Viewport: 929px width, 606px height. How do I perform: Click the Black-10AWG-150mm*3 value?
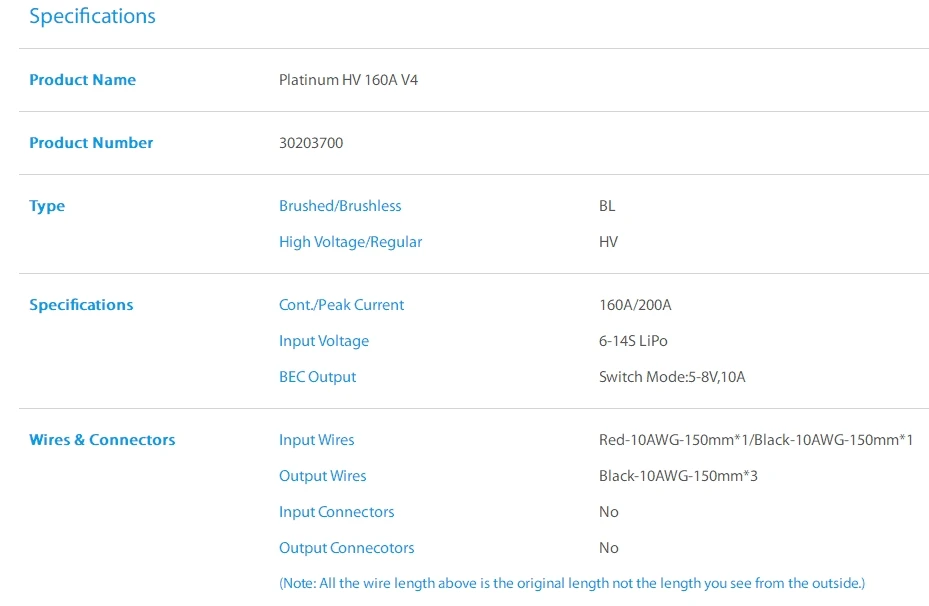[x=678, y=476]
